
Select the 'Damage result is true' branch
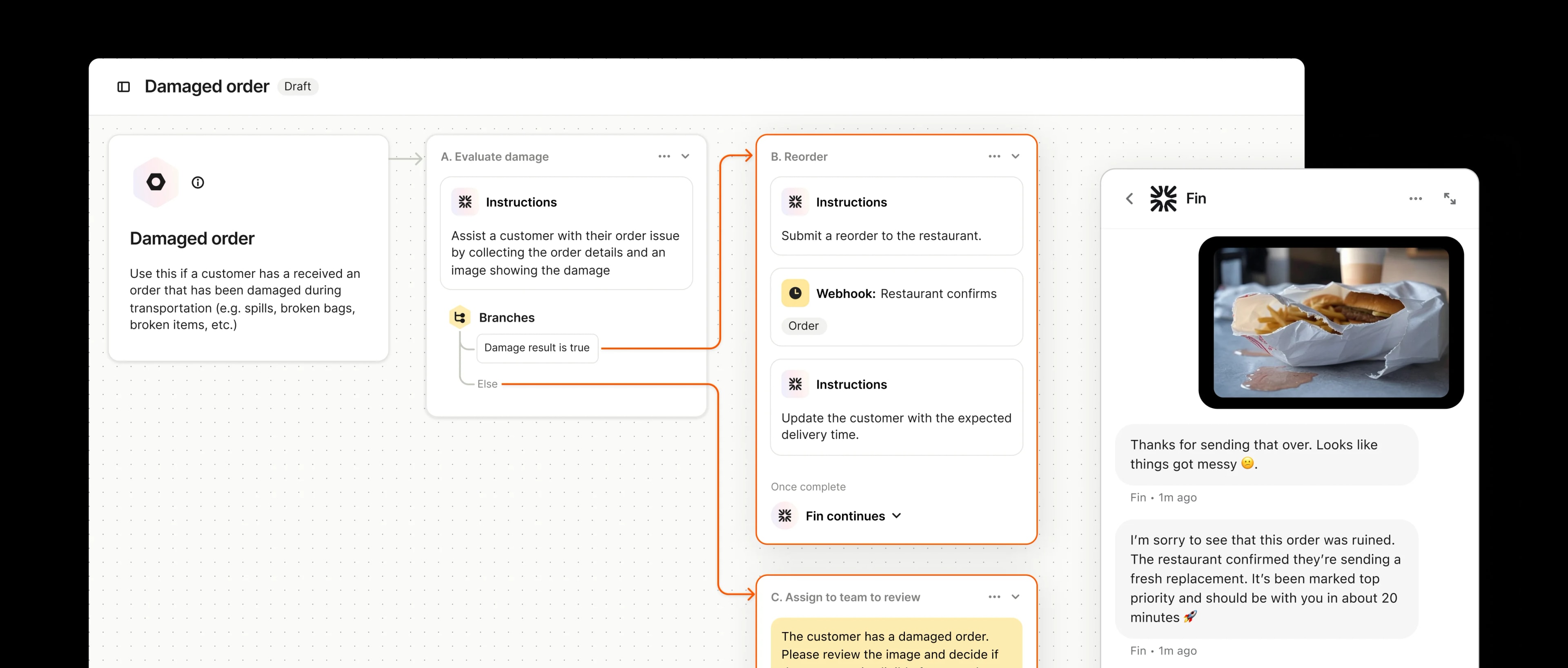click(x=537, y=348)
